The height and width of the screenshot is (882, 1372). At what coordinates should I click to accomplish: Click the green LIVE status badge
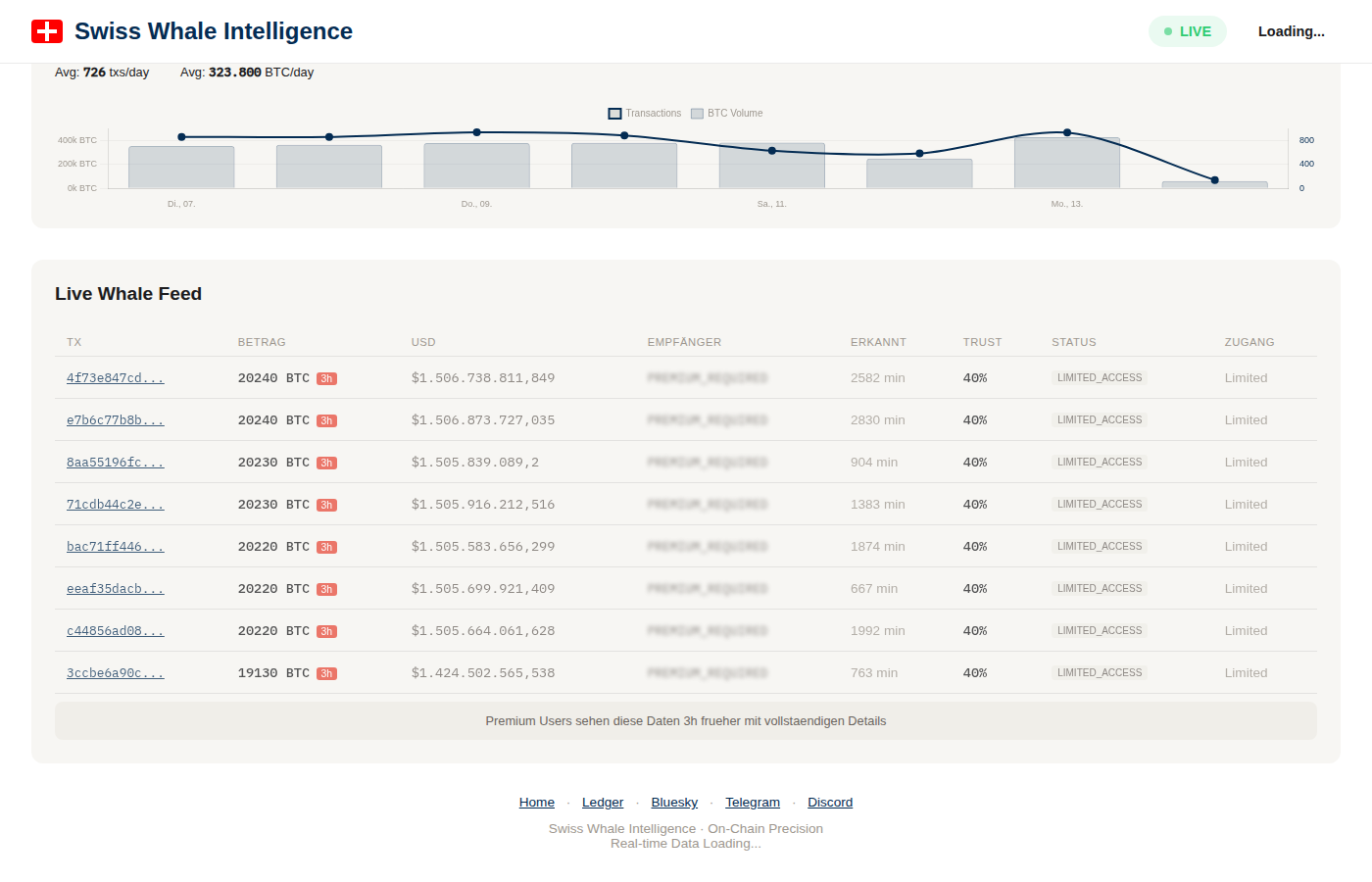pos(1187,31)
